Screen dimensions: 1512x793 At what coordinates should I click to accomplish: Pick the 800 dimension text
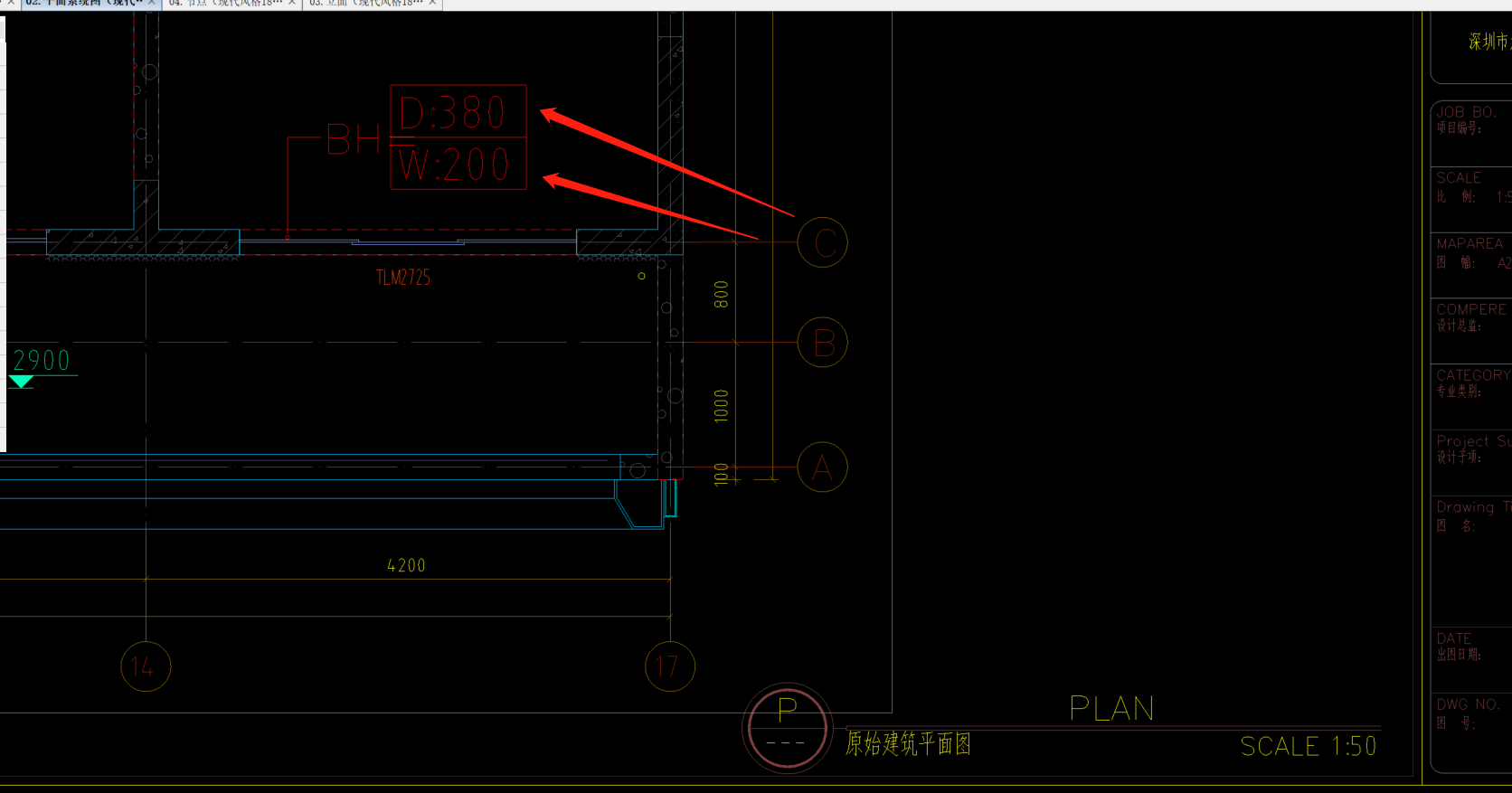point(721,294)
